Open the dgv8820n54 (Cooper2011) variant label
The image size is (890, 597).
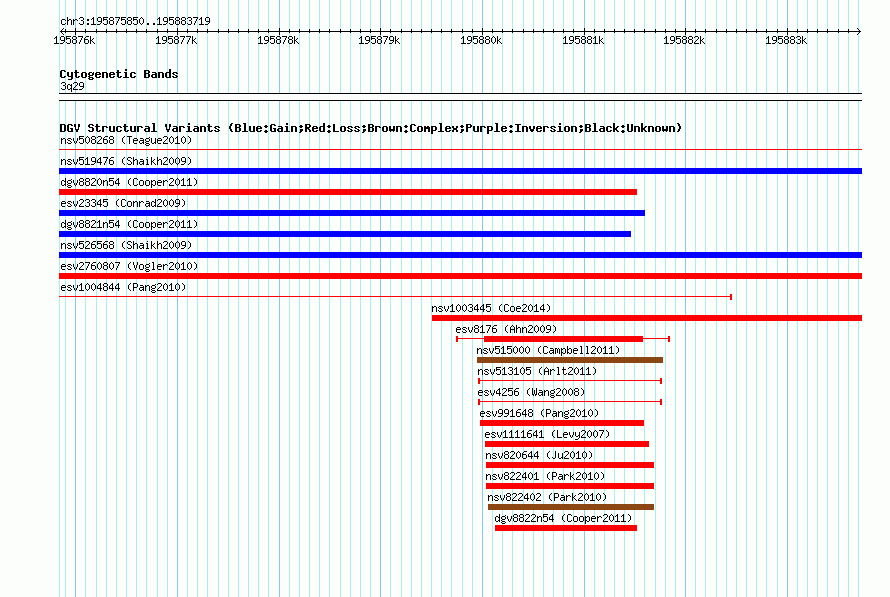tap(129, 182)
